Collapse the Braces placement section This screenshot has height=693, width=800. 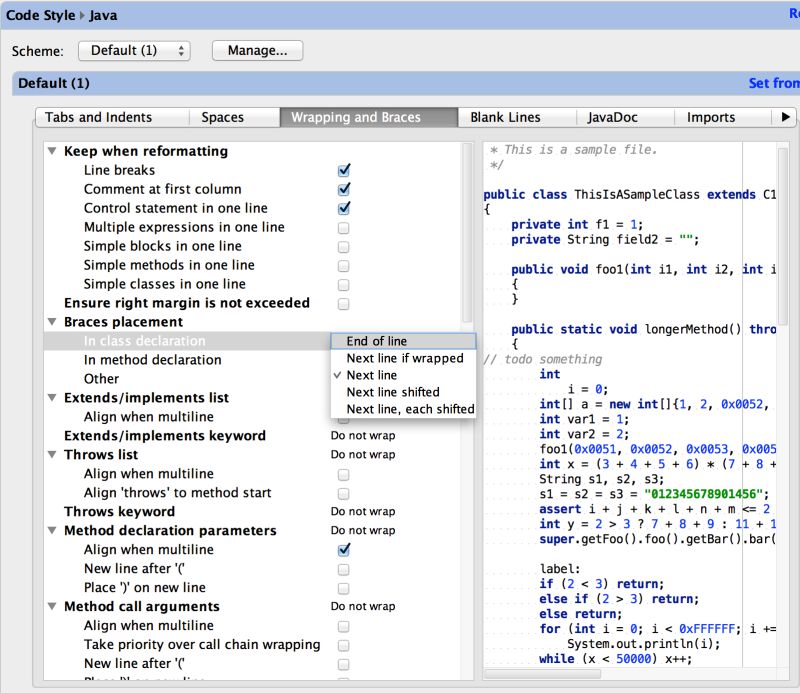[52, 323]
